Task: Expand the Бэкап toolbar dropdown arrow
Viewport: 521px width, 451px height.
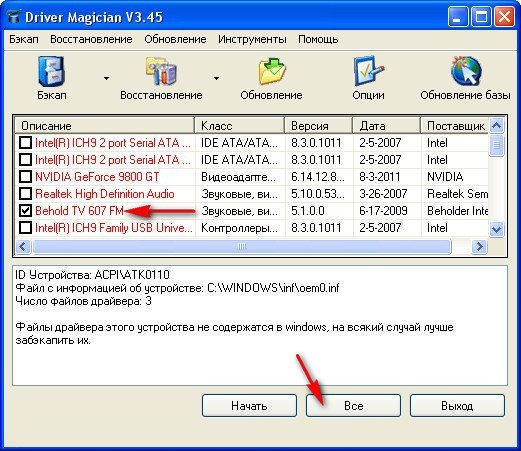Action: tap(106, 78)
